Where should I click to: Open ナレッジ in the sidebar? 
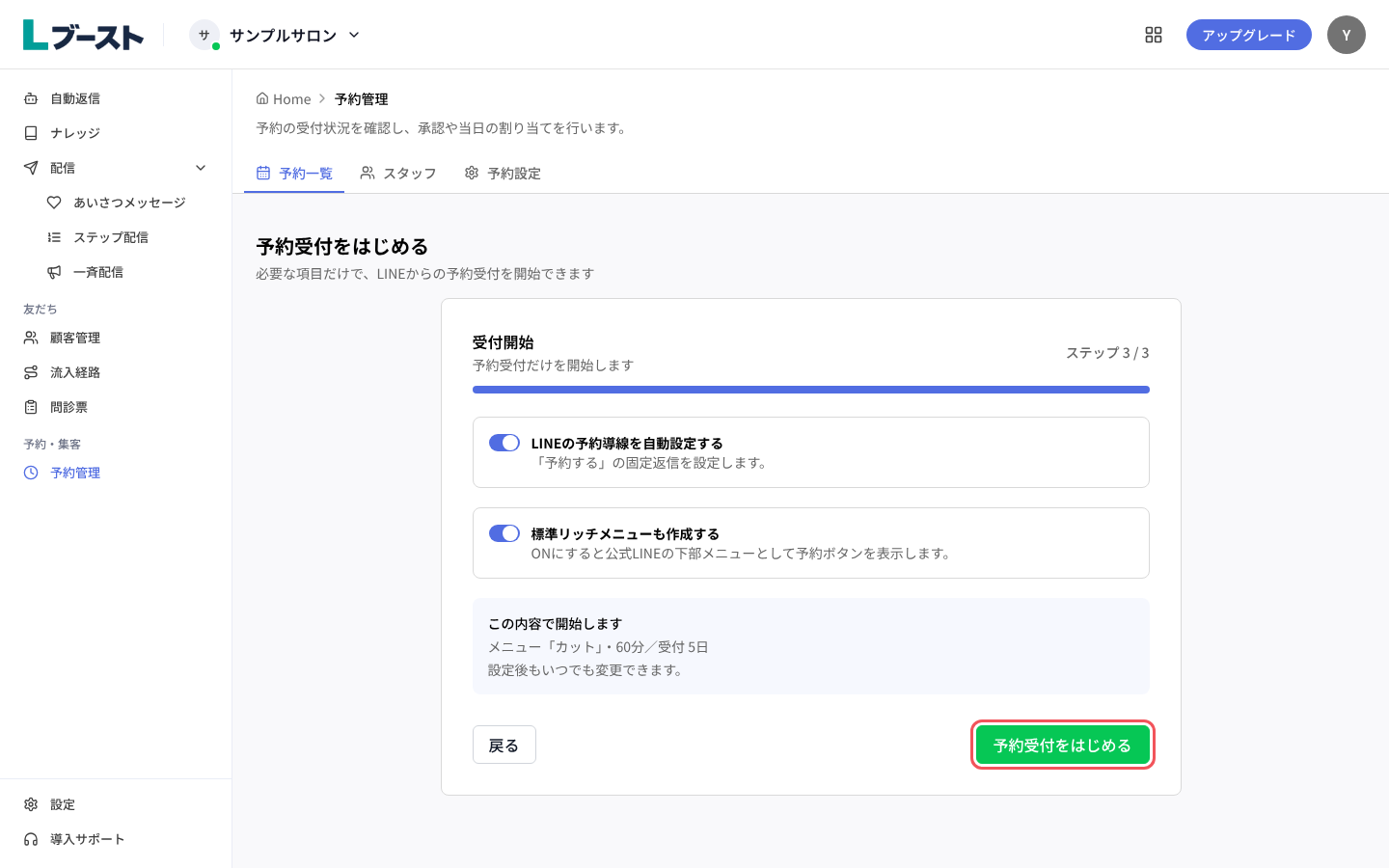[x=116, y=133]
